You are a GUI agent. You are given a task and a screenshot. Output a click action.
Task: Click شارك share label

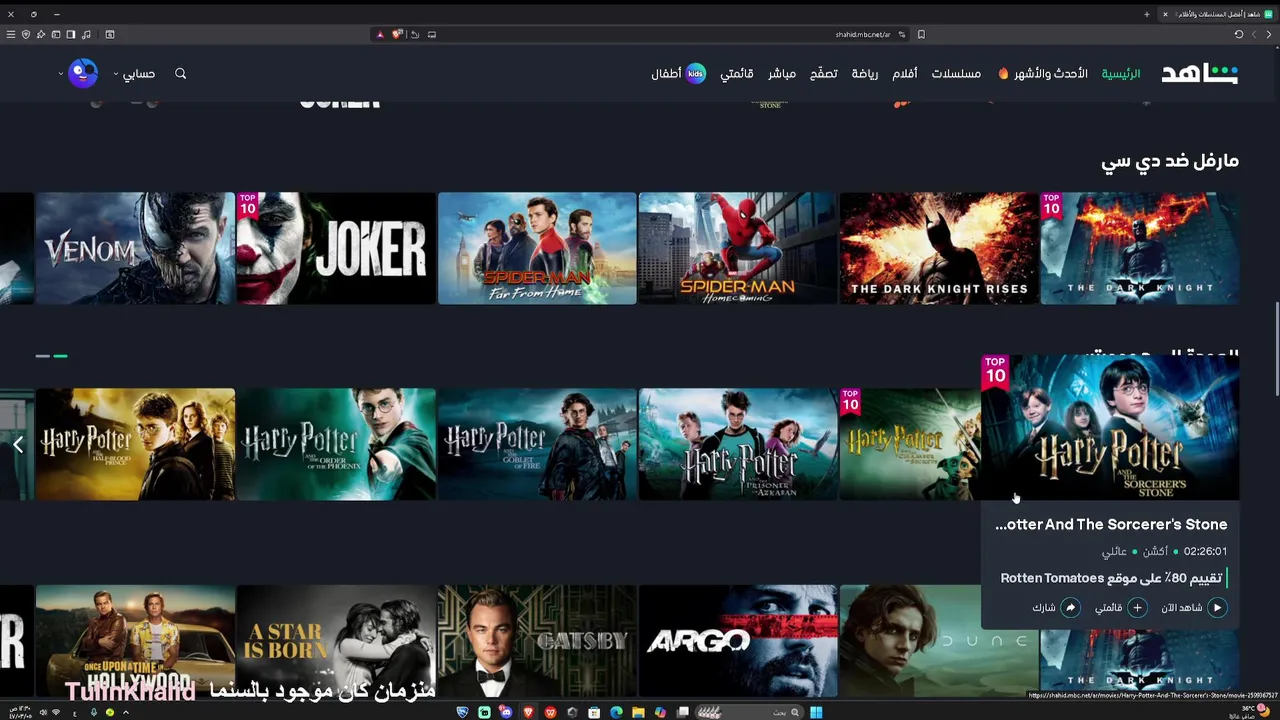[x=1044, y=607]
